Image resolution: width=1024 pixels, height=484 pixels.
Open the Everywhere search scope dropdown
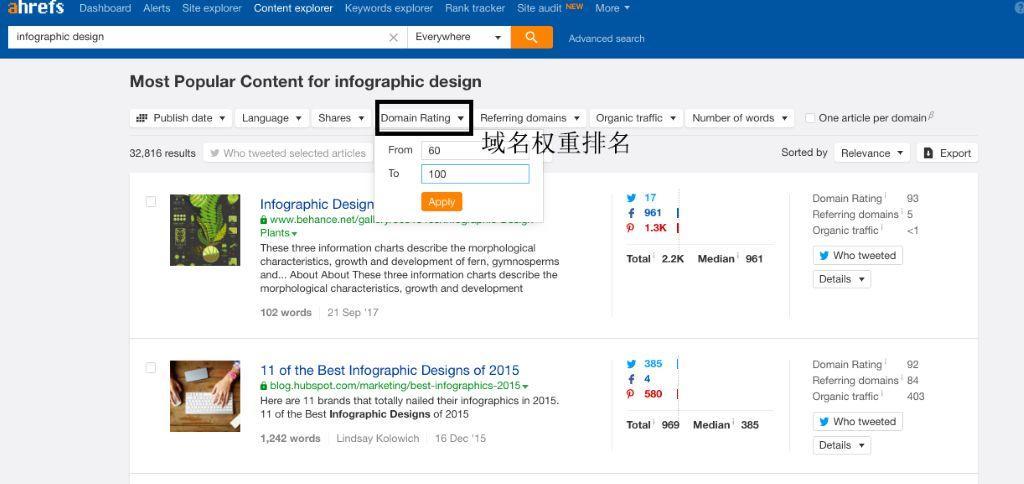(x=458, y=37)
